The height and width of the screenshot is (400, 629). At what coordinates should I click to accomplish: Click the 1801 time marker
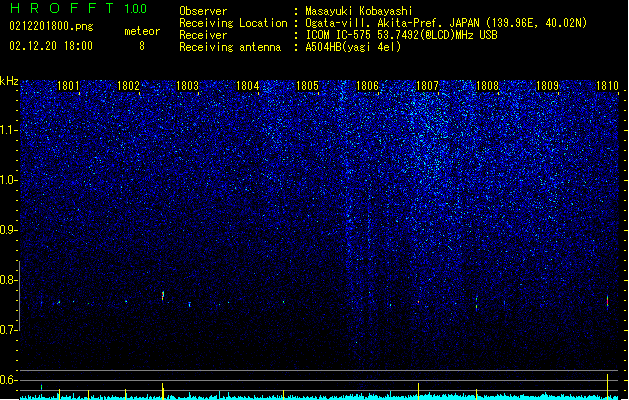point(68,86)
